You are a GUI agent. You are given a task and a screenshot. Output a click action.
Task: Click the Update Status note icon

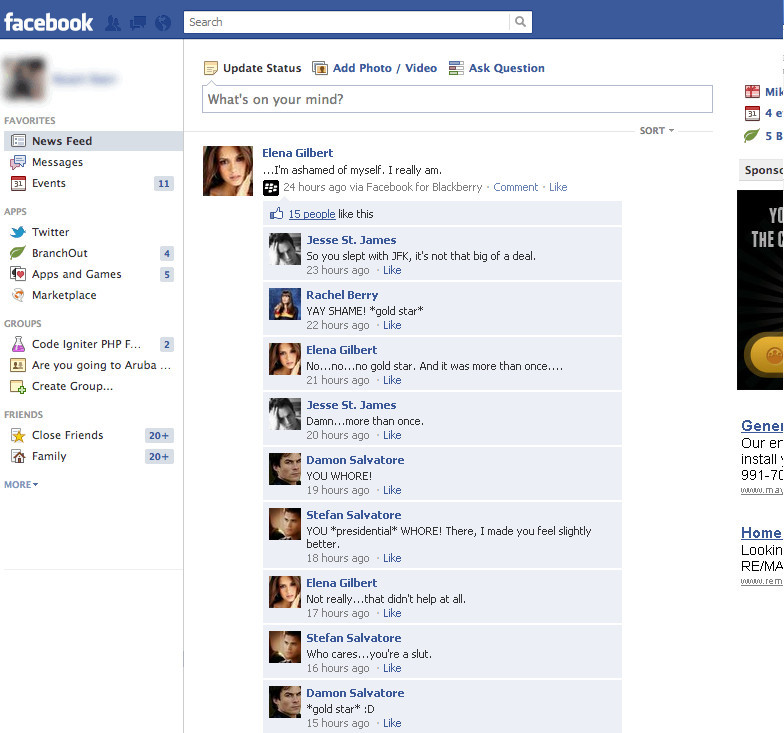(211, 68)
